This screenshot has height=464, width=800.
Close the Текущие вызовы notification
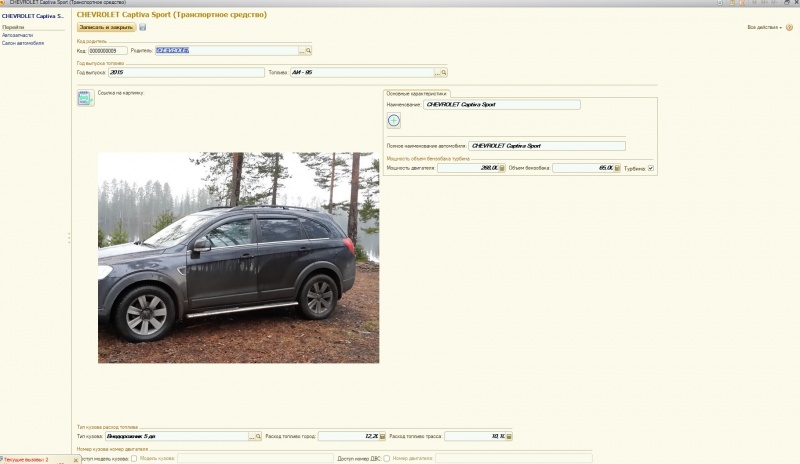[x=76, y=460]
